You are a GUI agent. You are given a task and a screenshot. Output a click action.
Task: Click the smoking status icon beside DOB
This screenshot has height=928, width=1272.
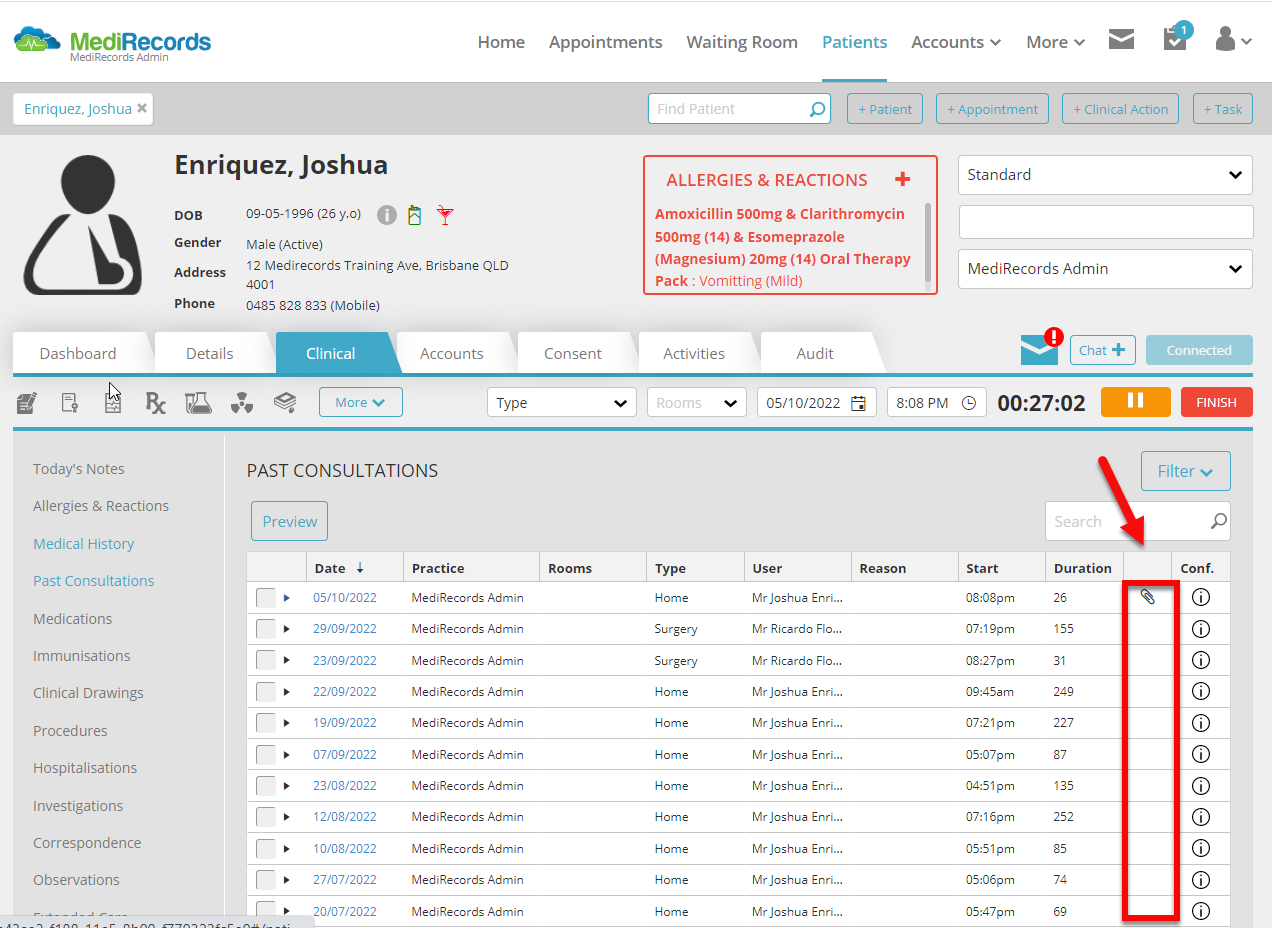pyautogui.click(x=415, y=215)
